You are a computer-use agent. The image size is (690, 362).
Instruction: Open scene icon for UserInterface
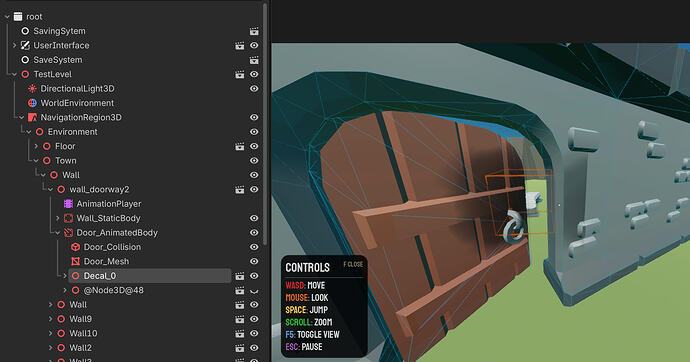point(239,45)
